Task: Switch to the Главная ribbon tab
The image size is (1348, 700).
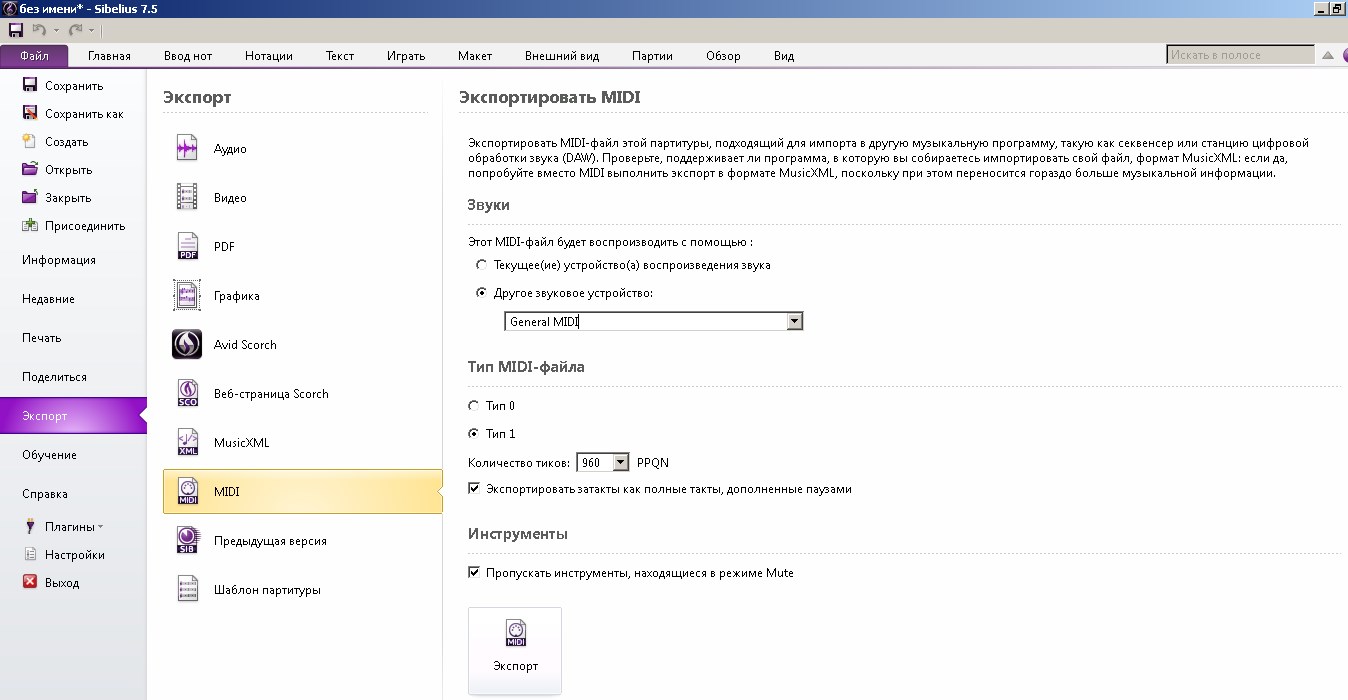Action: pyautogui.click(x=109, y=56)
